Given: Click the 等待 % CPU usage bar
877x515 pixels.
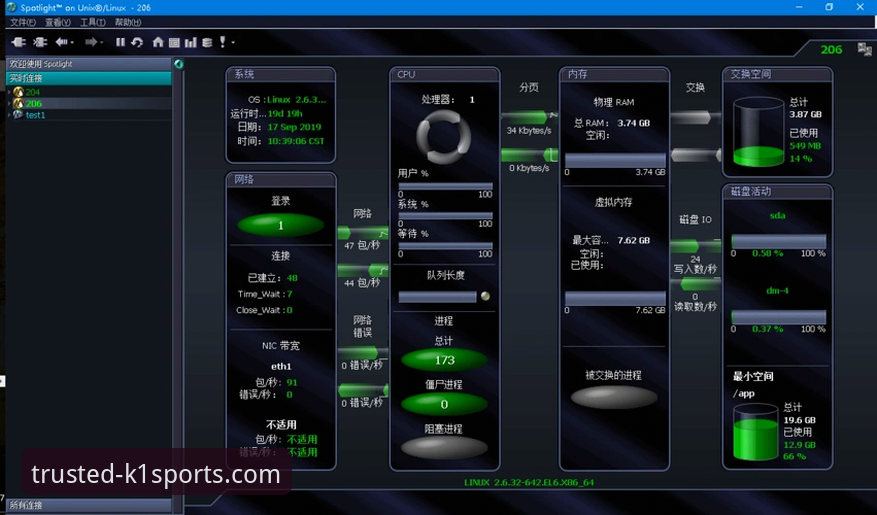Looking at the screenshot, I should [446, 245].
